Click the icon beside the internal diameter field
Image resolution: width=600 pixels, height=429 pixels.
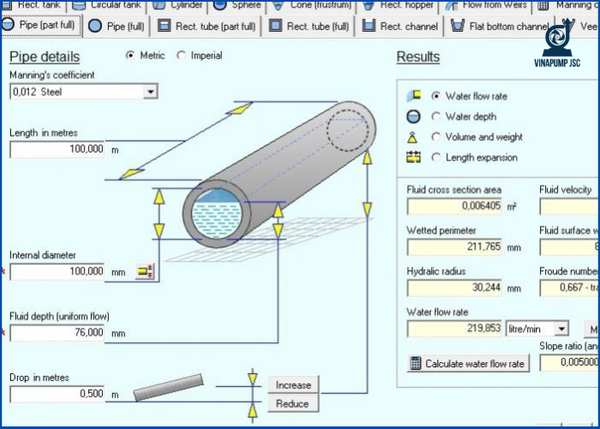145,271
